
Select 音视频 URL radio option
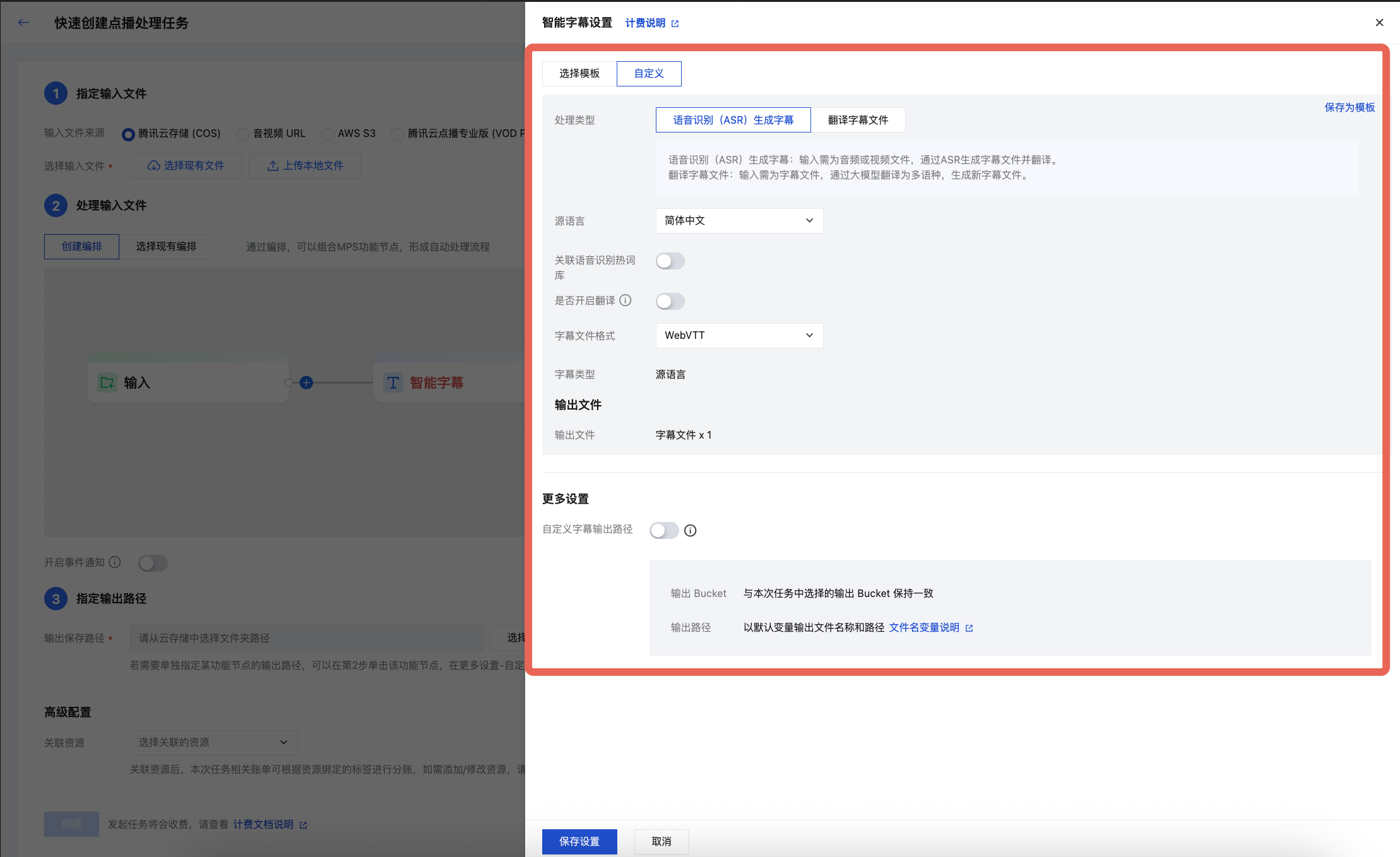(243, 134)
